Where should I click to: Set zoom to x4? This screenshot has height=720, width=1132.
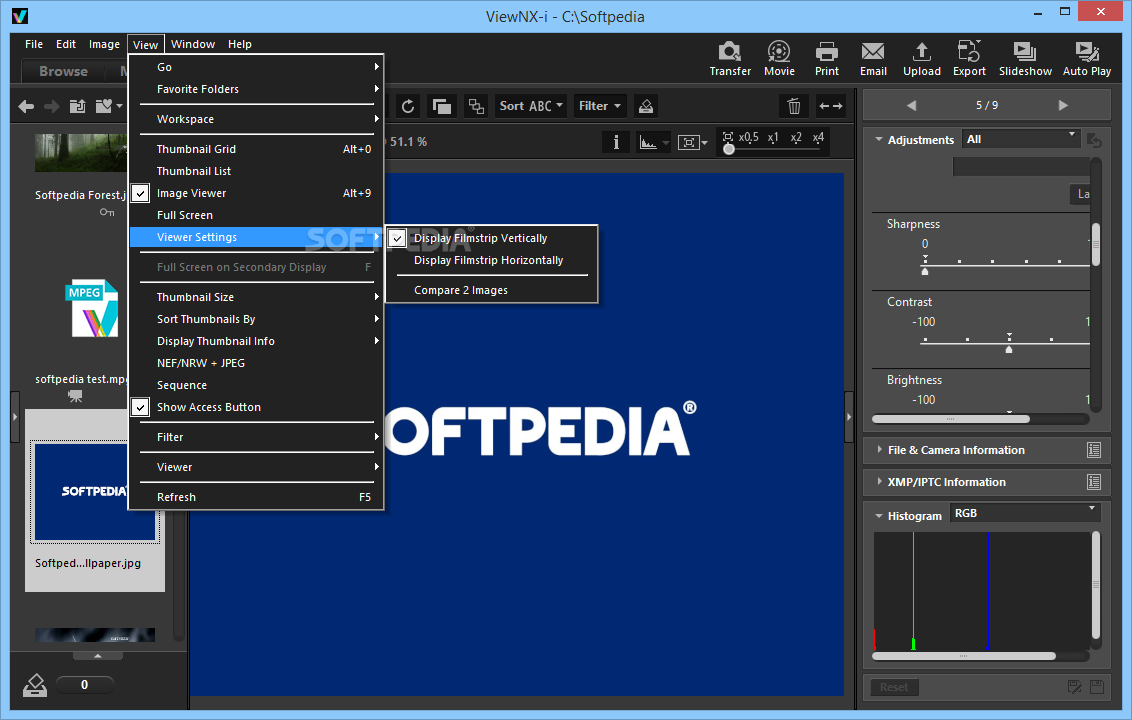point(818,137)
